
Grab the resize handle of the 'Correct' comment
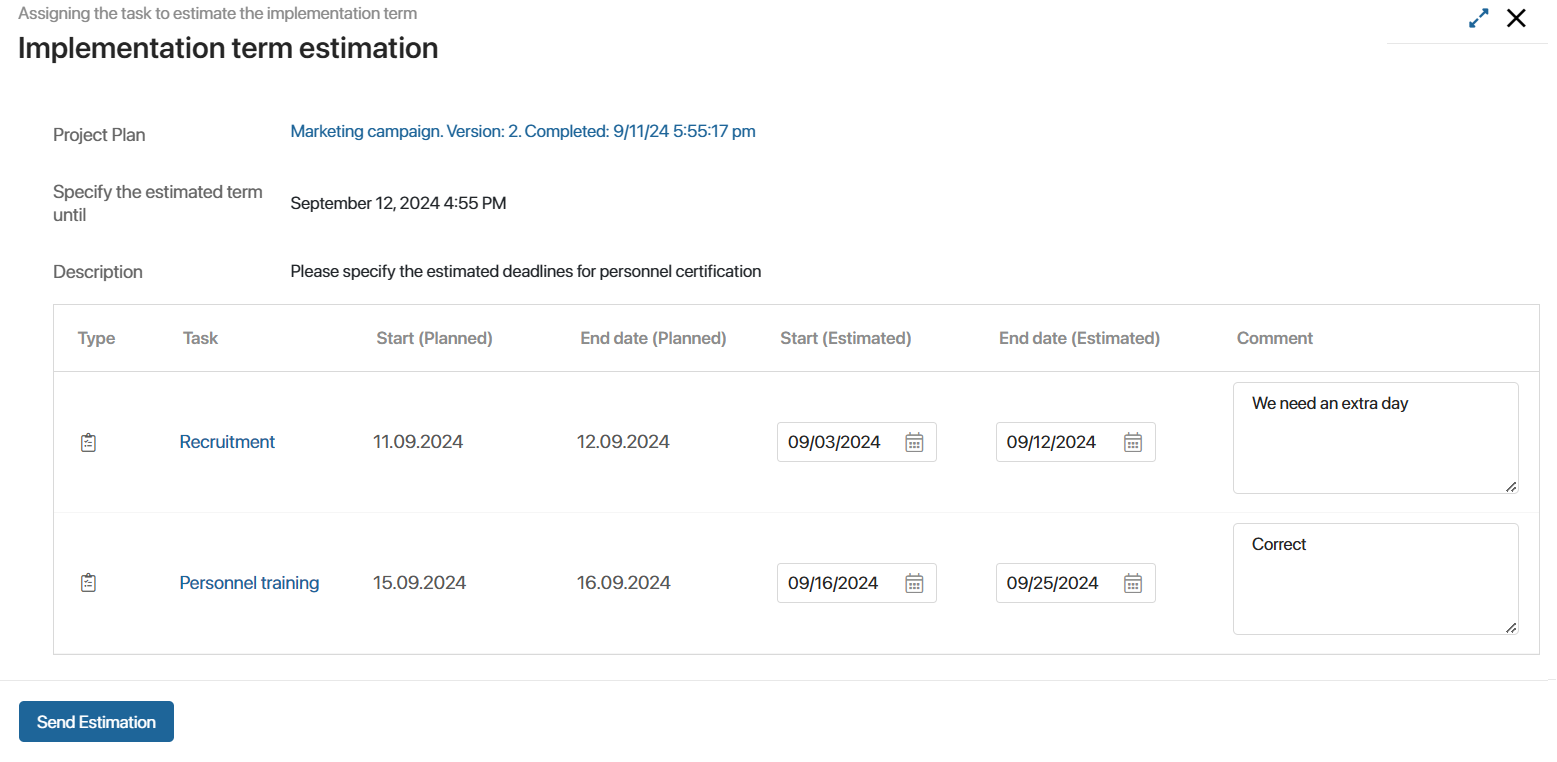1511,628
